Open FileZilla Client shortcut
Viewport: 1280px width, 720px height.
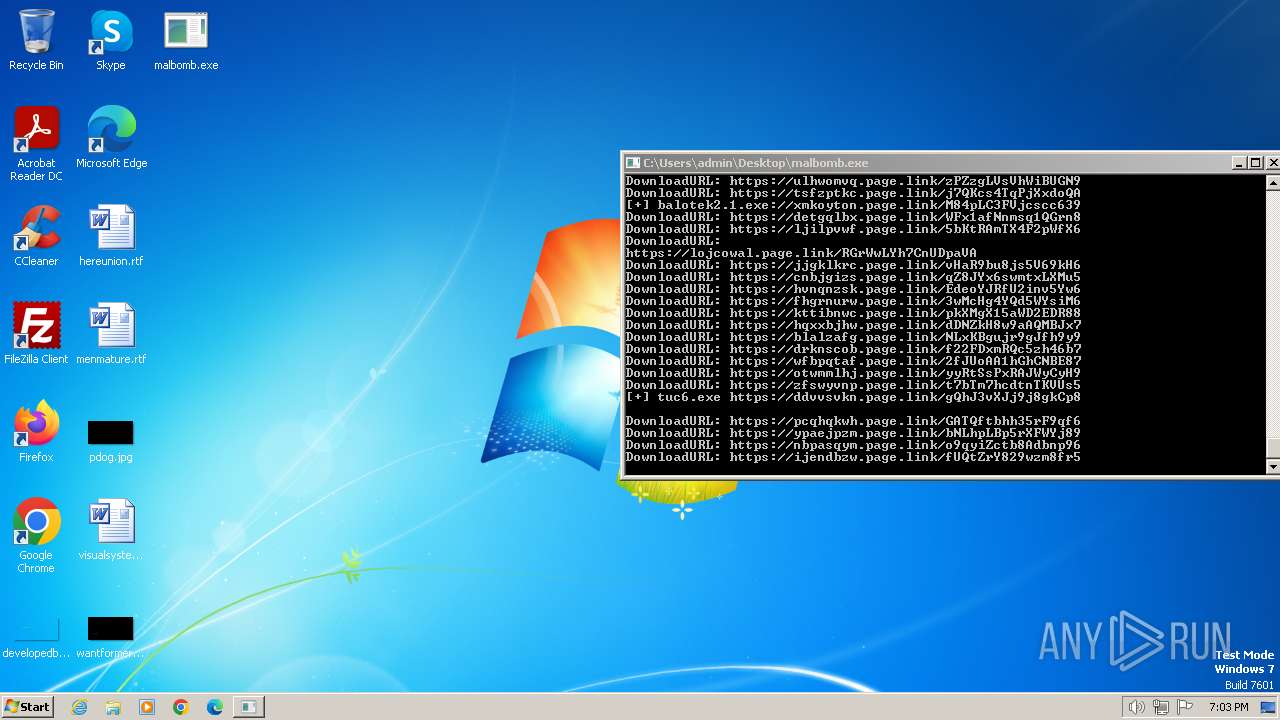[x=36, y=334]
